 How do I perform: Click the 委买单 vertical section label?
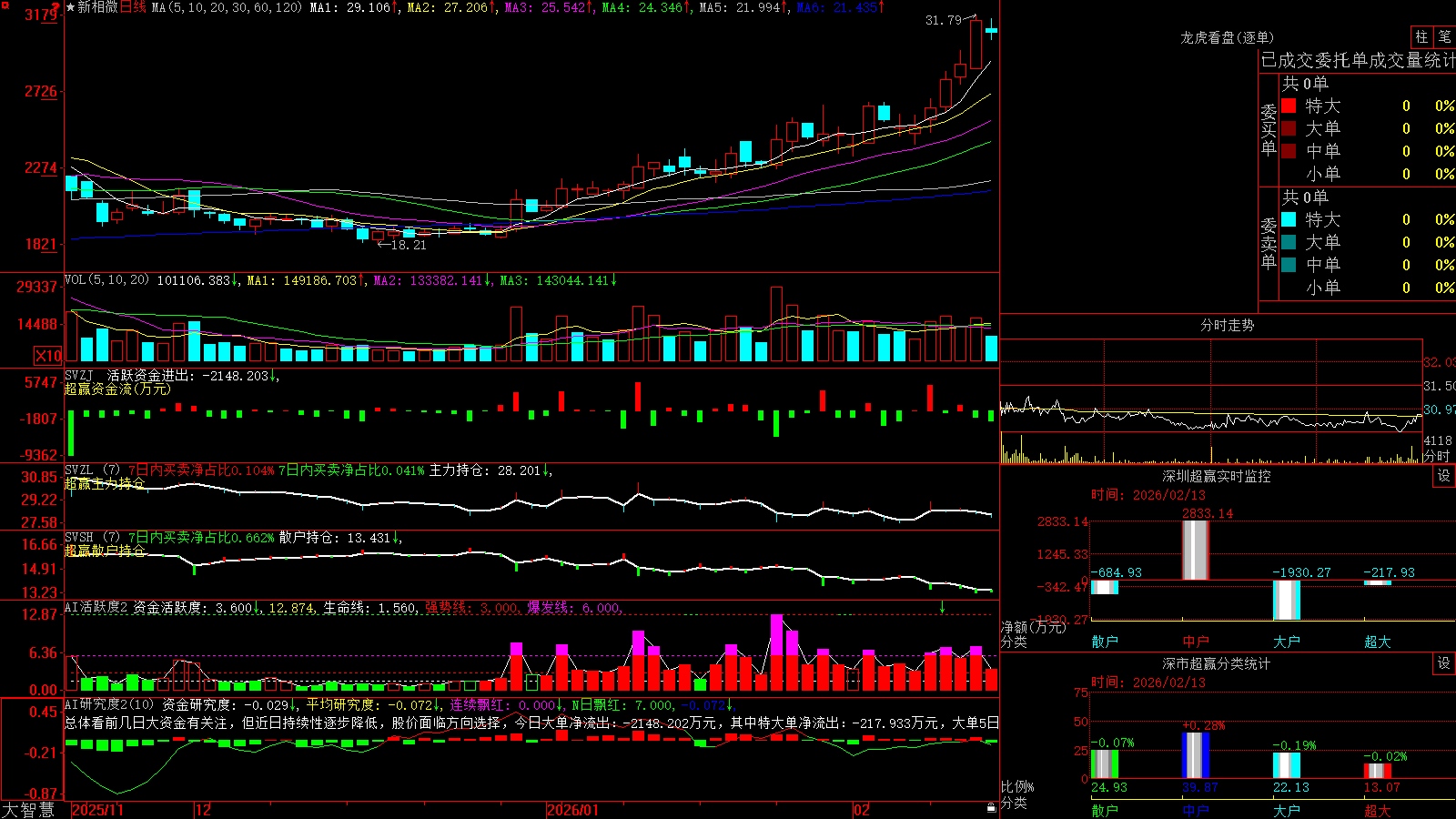click(x=1269, y=130)
